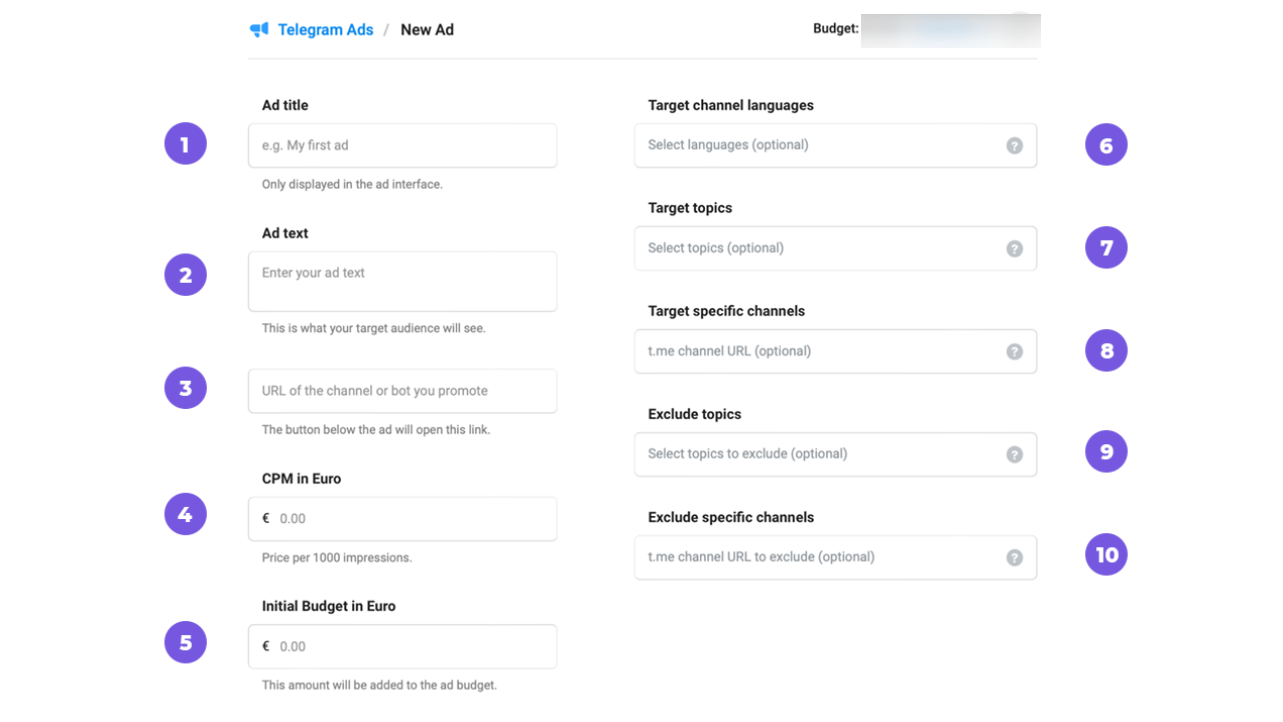The width and height of the screenshot is (1283, 722).
Task: Click help icon in Exclude topics field
Action: tap(1014, 455)
